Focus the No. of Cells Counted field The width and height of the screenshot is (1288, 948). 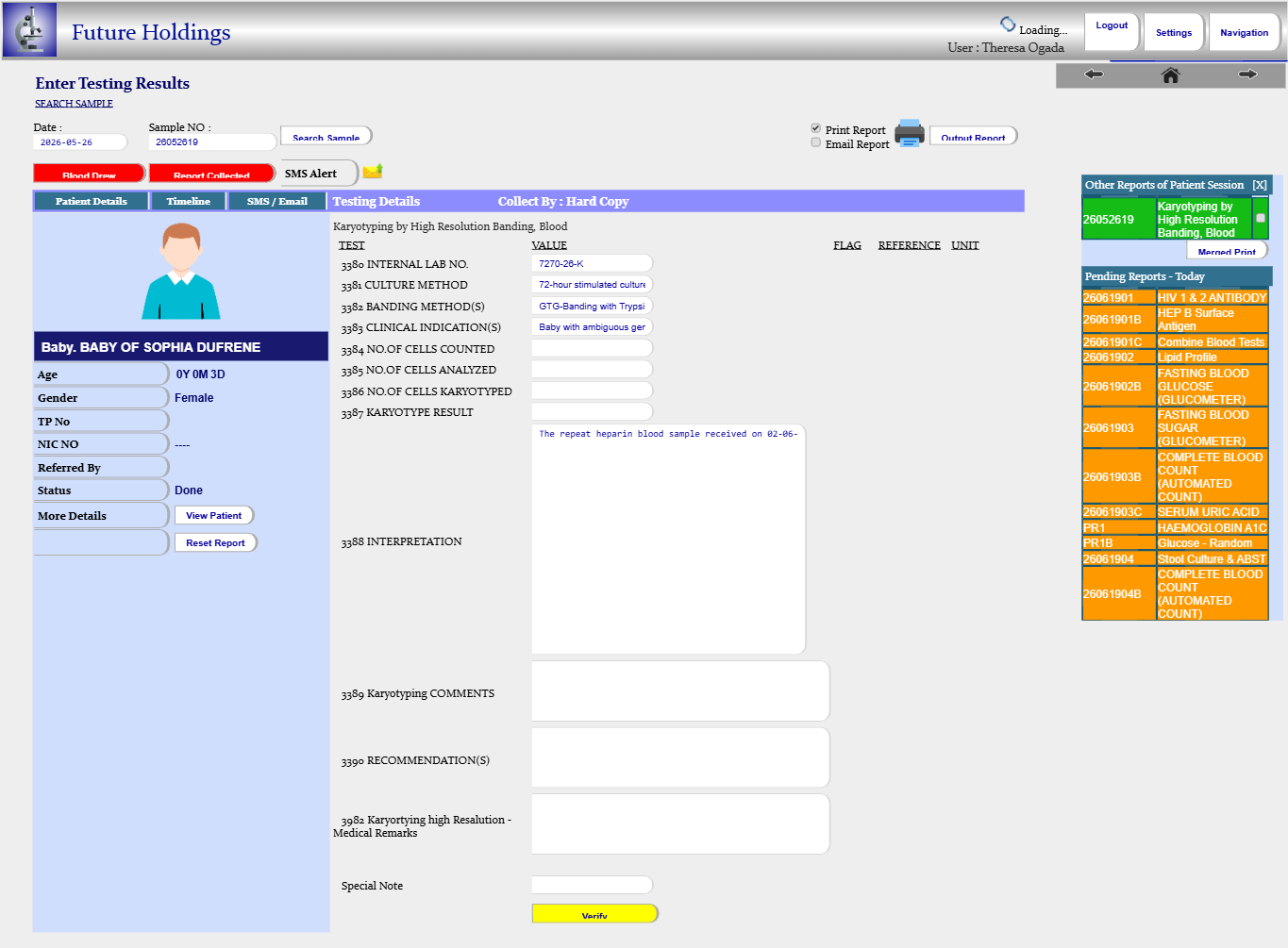pyautogui.click(x=592, y=348)
